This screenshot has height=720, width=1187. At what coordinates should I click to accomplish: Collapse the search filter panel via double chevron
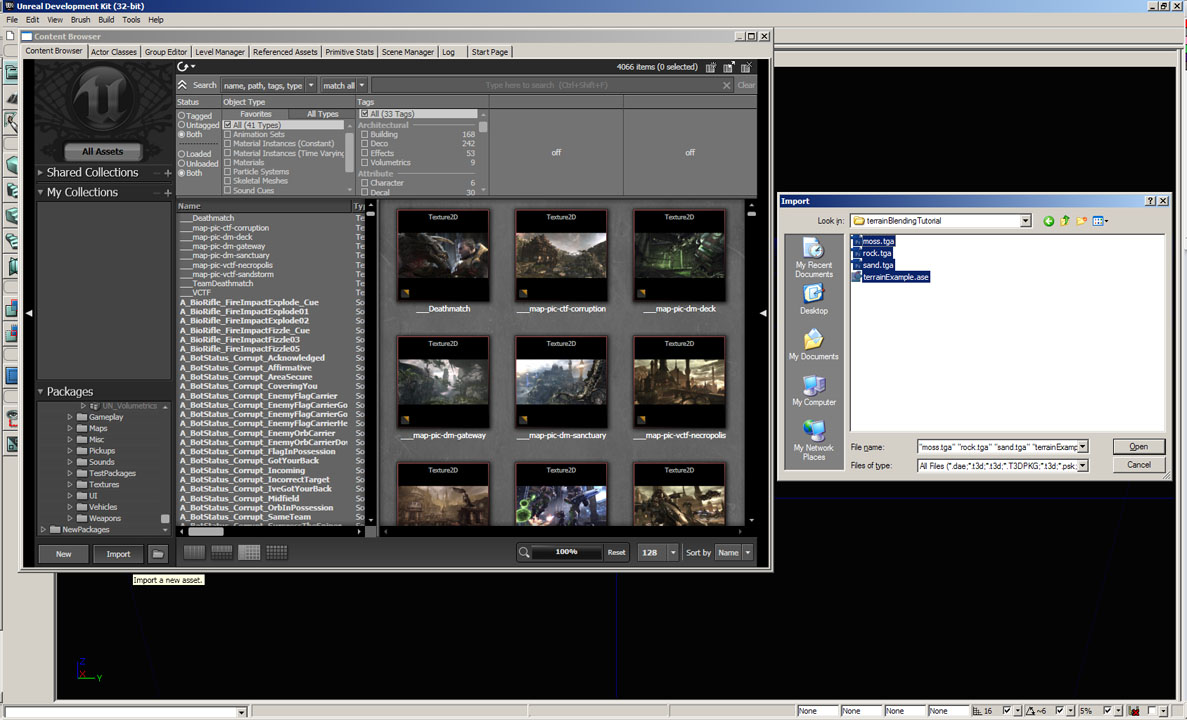(x=182, y=85)
